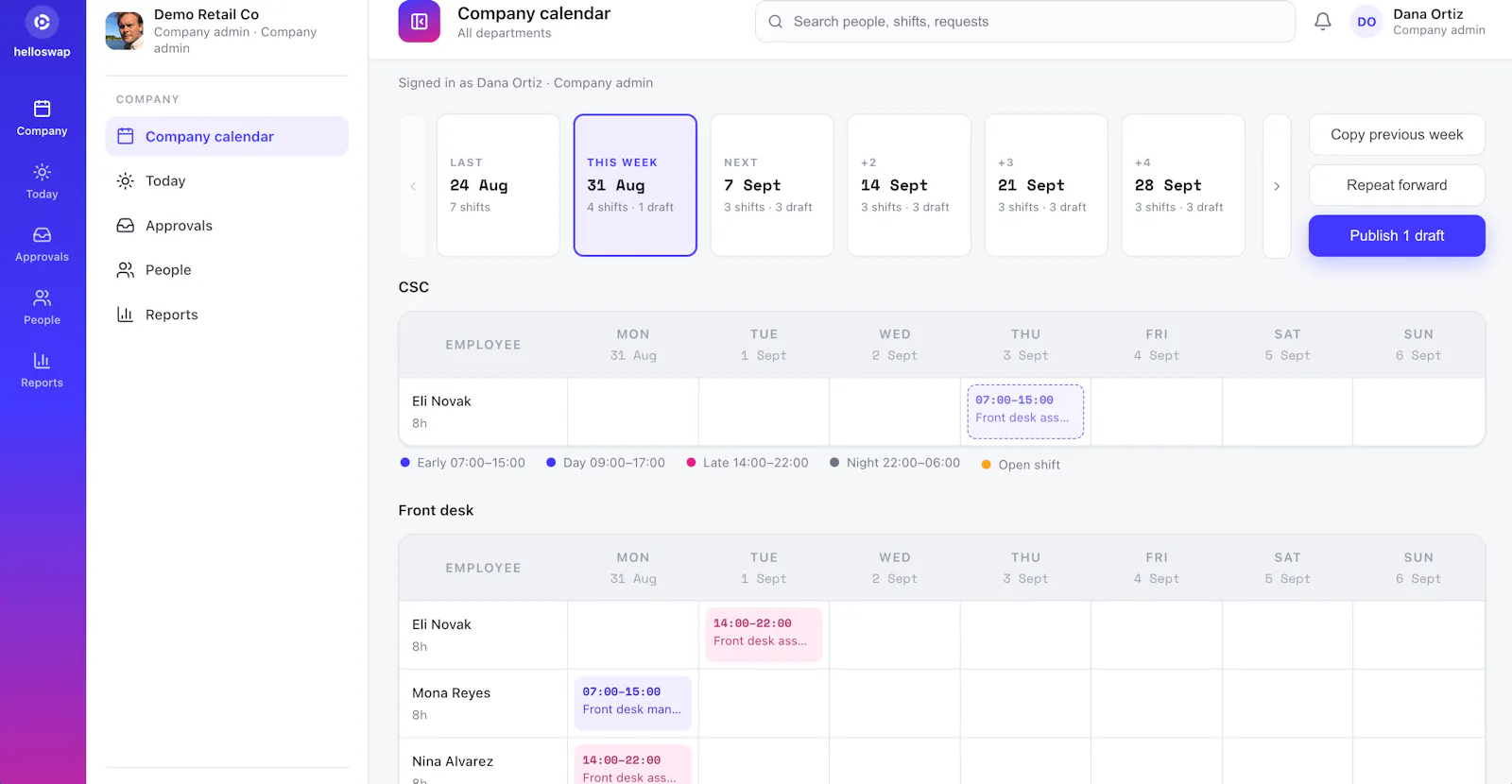
Task: Click the Day 09:00–17:00 legend item
Action: 606,463
